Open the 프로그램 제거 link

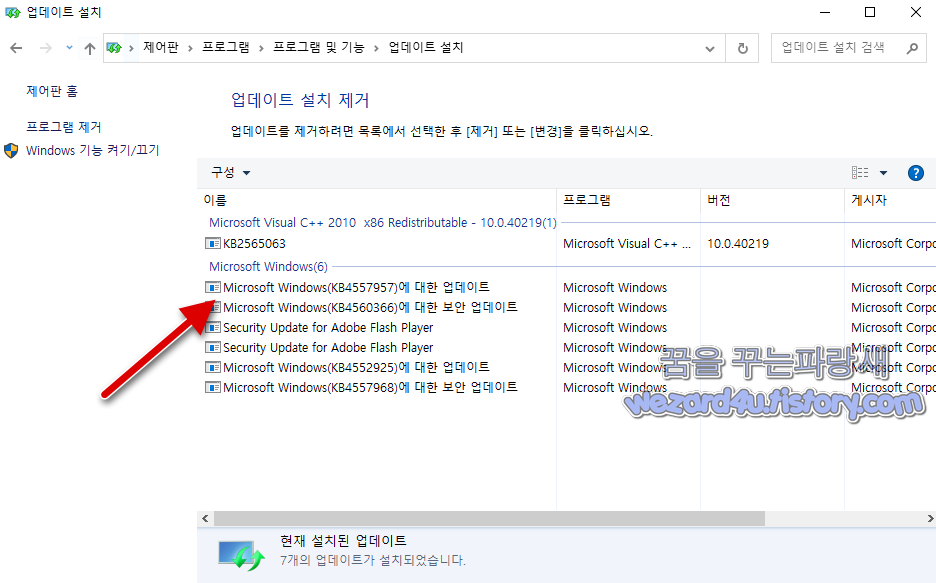(x=63, y=127)
